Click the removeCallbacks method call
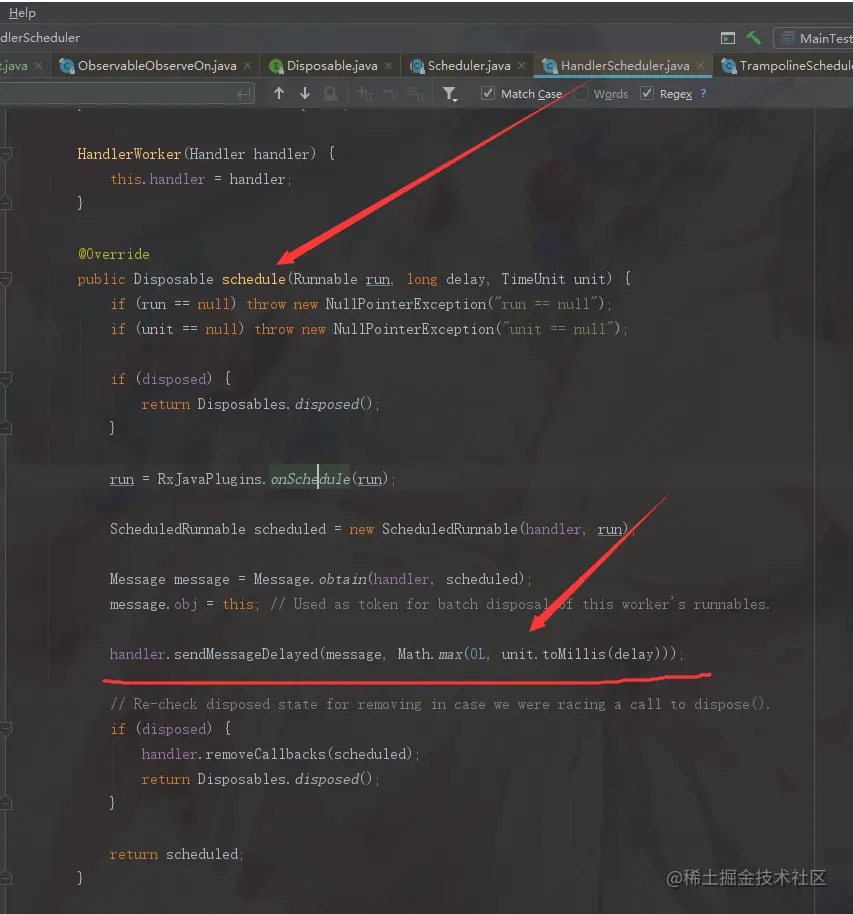The width and height of the screenshot is (853, 914). (x=265, y=754)
